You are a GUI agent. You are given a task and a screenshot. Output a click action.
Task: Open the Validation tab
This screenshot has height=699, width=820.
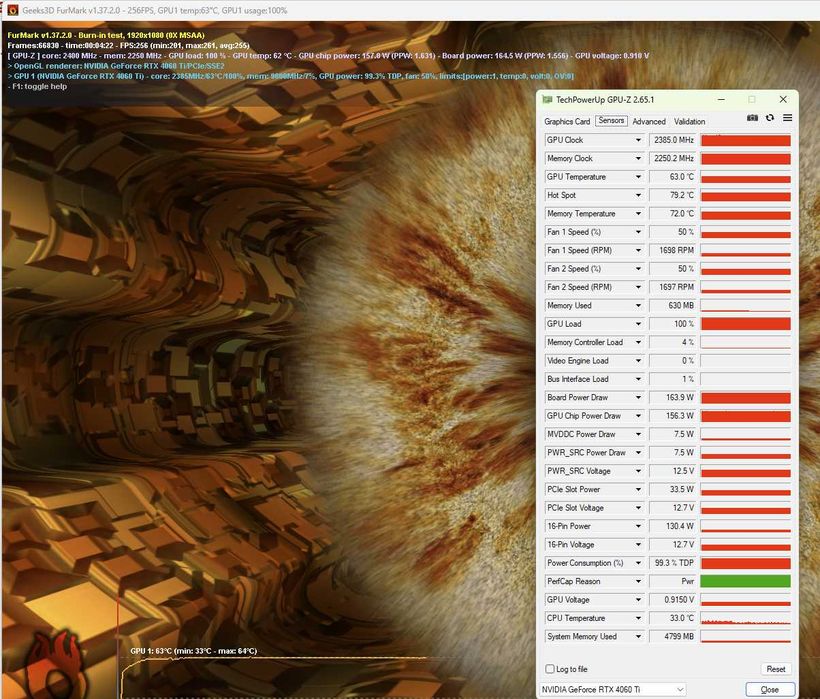pos(689,121)
